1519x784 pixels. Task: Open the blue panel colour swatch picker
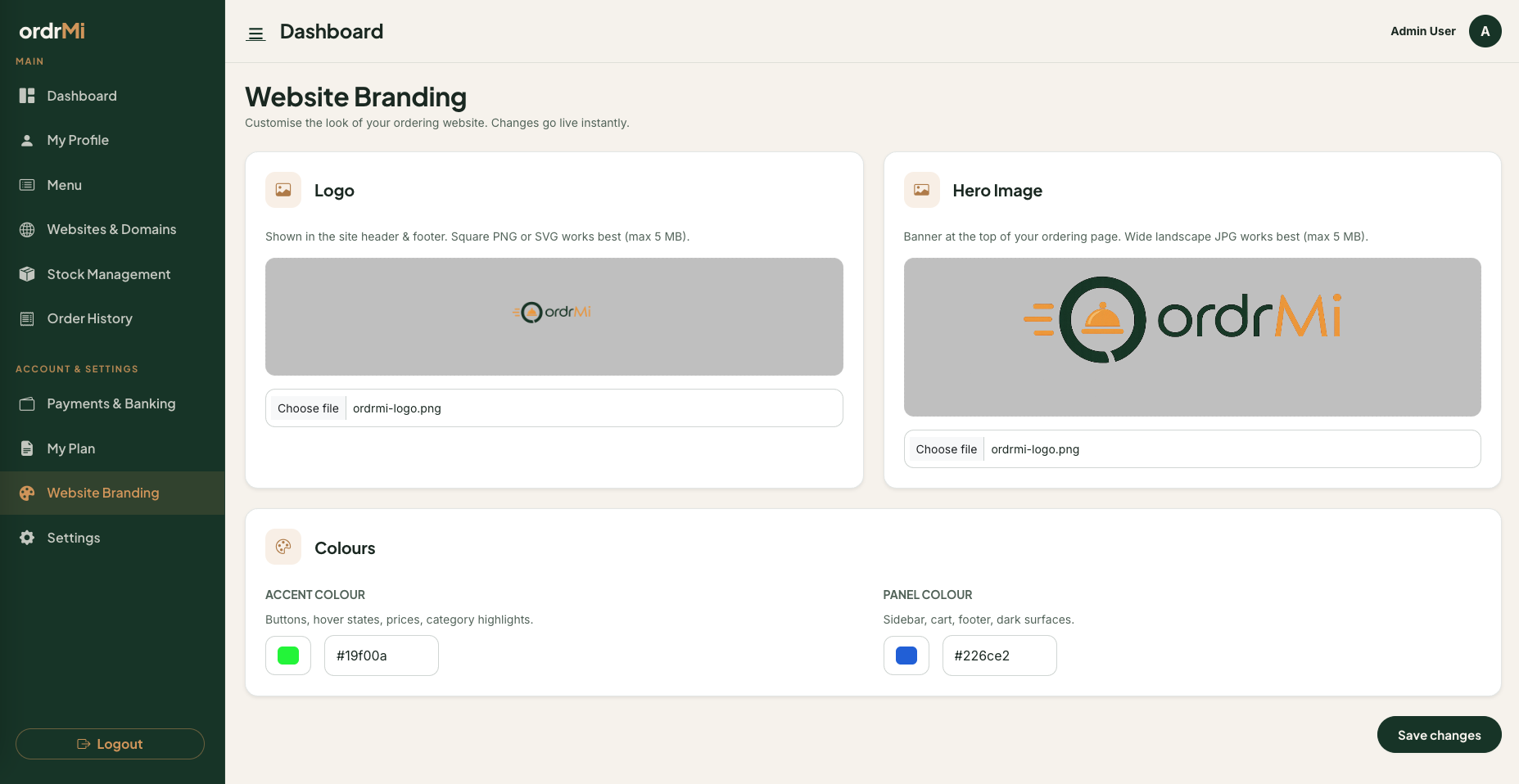tap(906, 656)
